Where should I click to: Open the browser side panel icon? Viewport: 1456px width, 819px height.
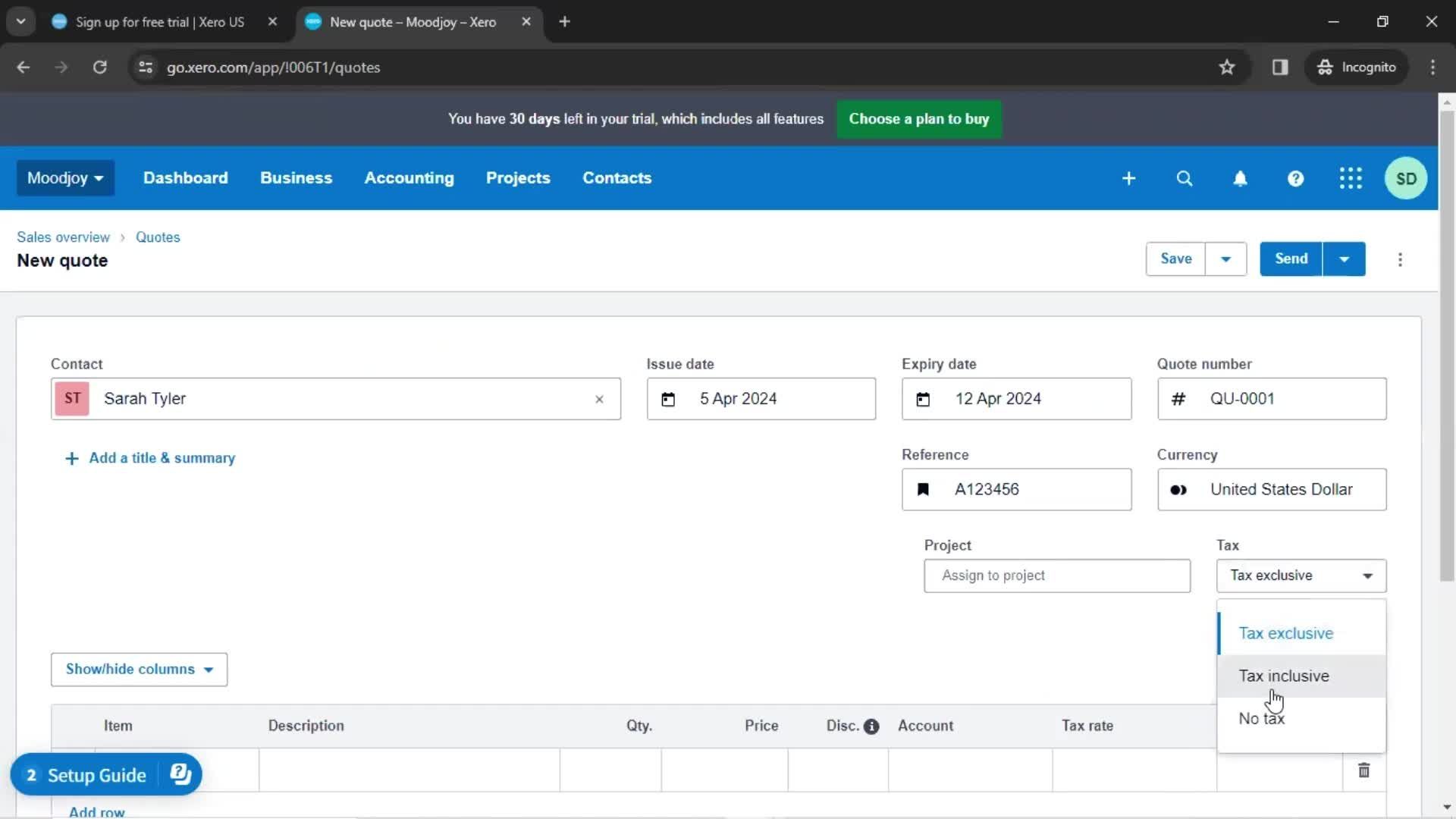click(x=1280, y=67)
